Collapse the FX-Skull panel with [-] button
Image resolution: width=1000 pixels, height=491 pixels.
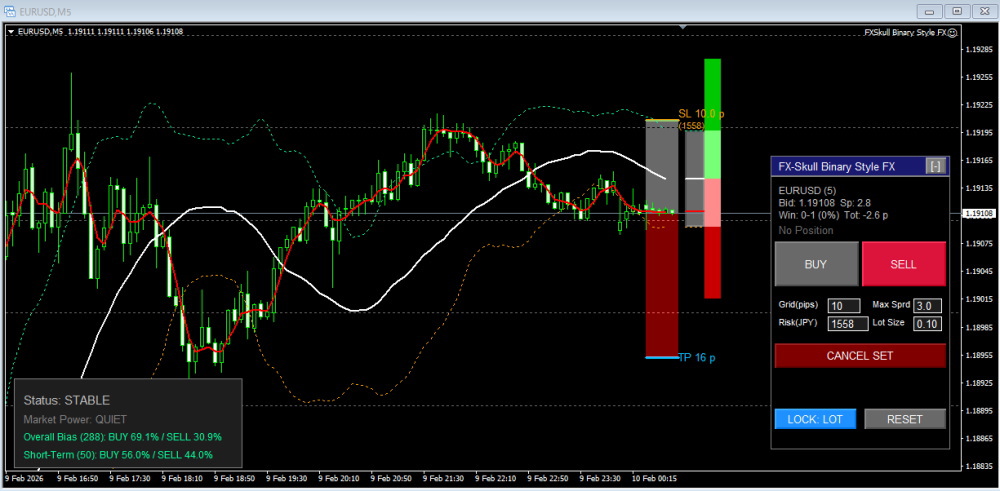(x=935, y=167)
